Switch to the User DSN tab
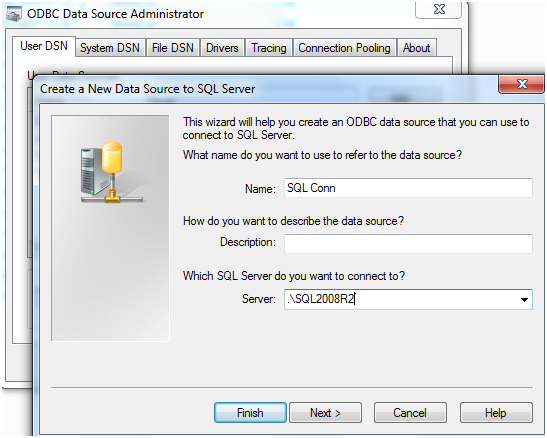 click(44, 46)
